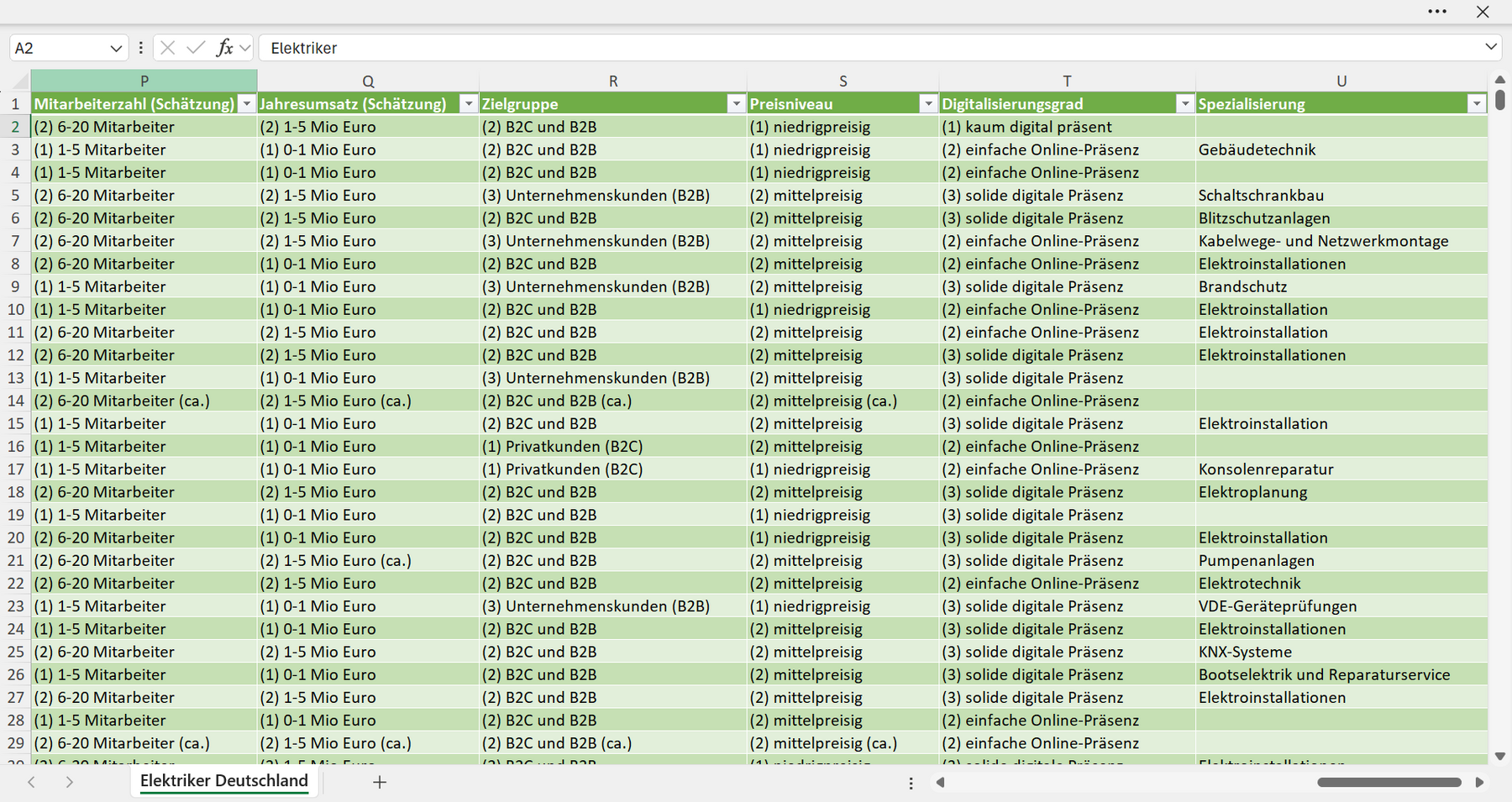1512x802 pixels.
Task: Go to next sheet arrow
Action: (70, 782)
